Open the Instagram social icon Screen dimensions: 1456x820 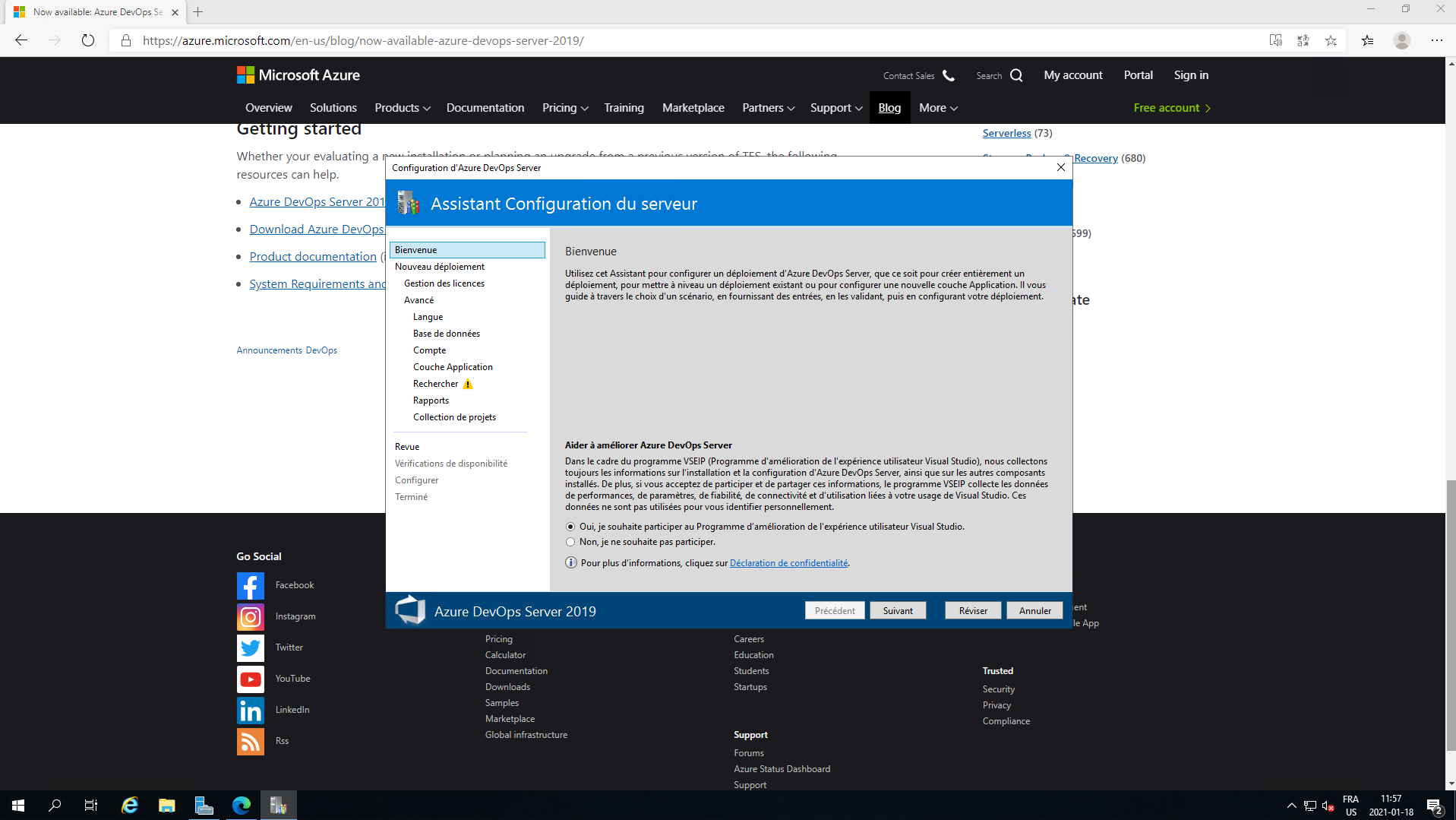(250, 617)
